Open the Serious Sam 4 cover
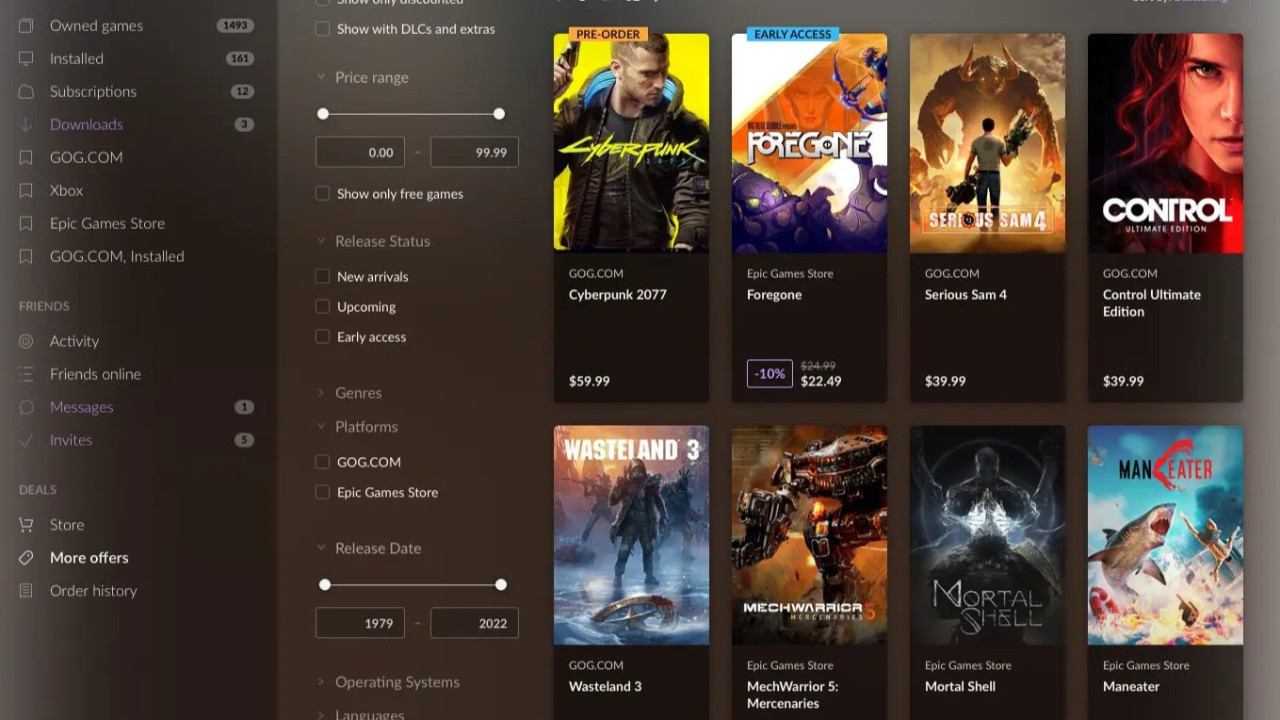Image resolution: width=1280 pixels, height=720 pixels. pos(987,143)
